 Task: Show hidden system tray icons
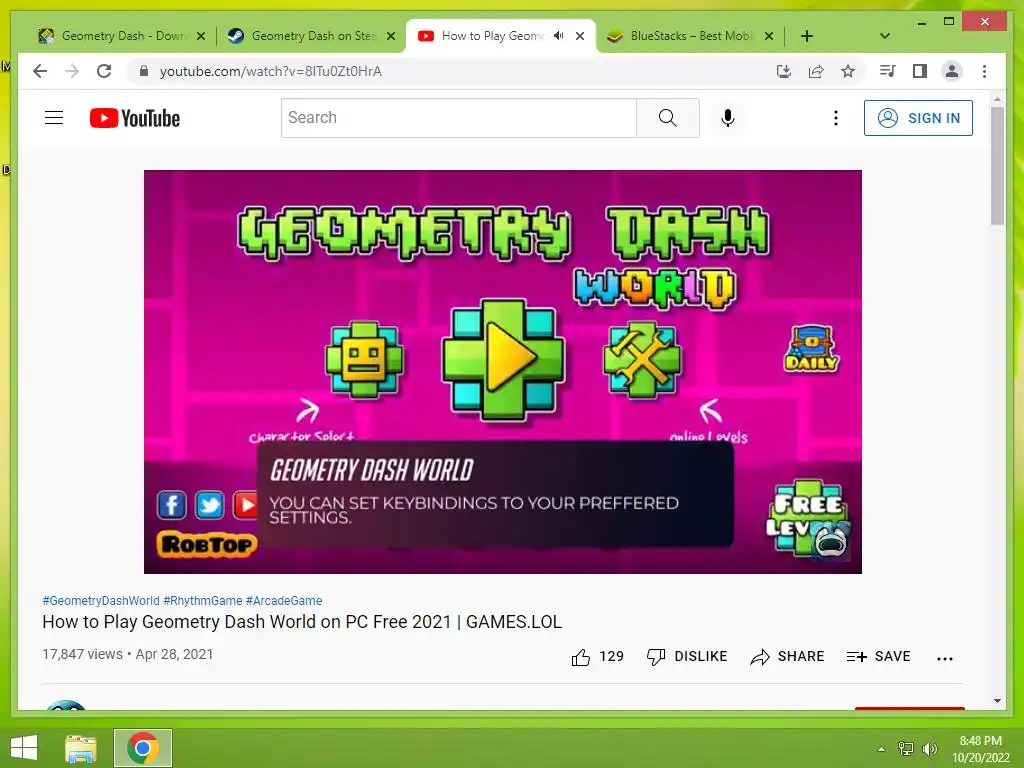pos(881,749)
